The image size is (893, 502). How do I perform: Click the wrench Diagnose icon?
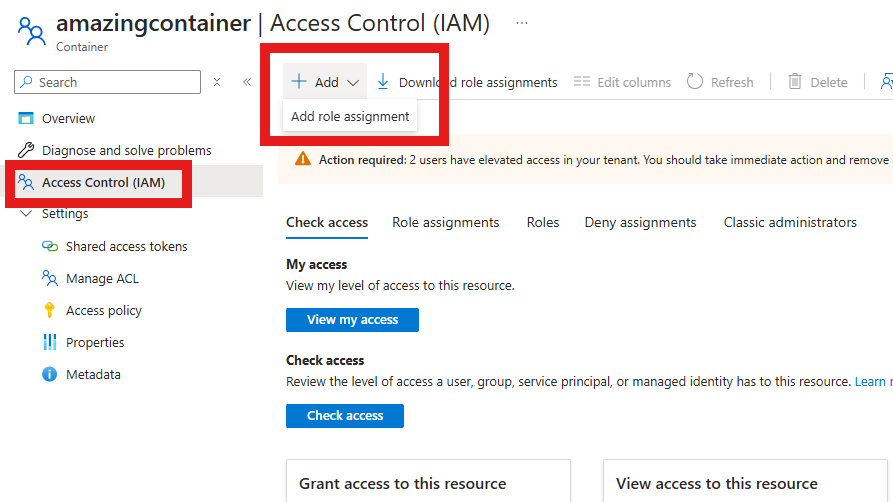tap(26, 150)
